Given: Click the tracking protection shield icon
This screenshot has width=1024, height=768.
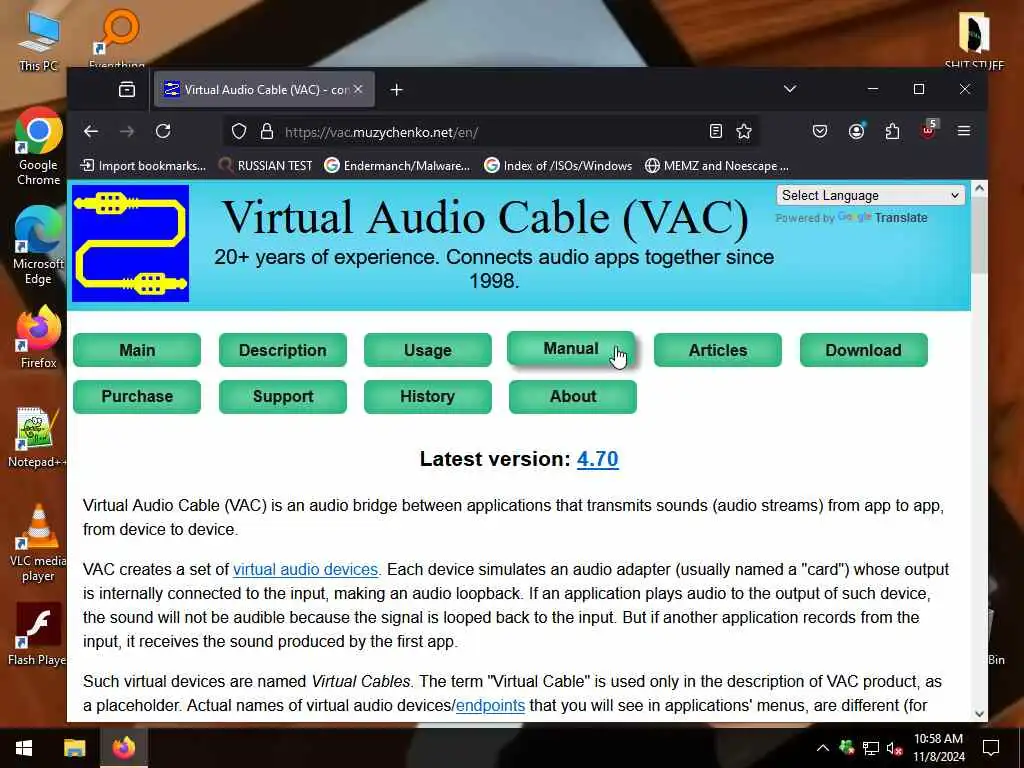Looking at the screenshot, I should pyautogui.click(x=239, y=132).
